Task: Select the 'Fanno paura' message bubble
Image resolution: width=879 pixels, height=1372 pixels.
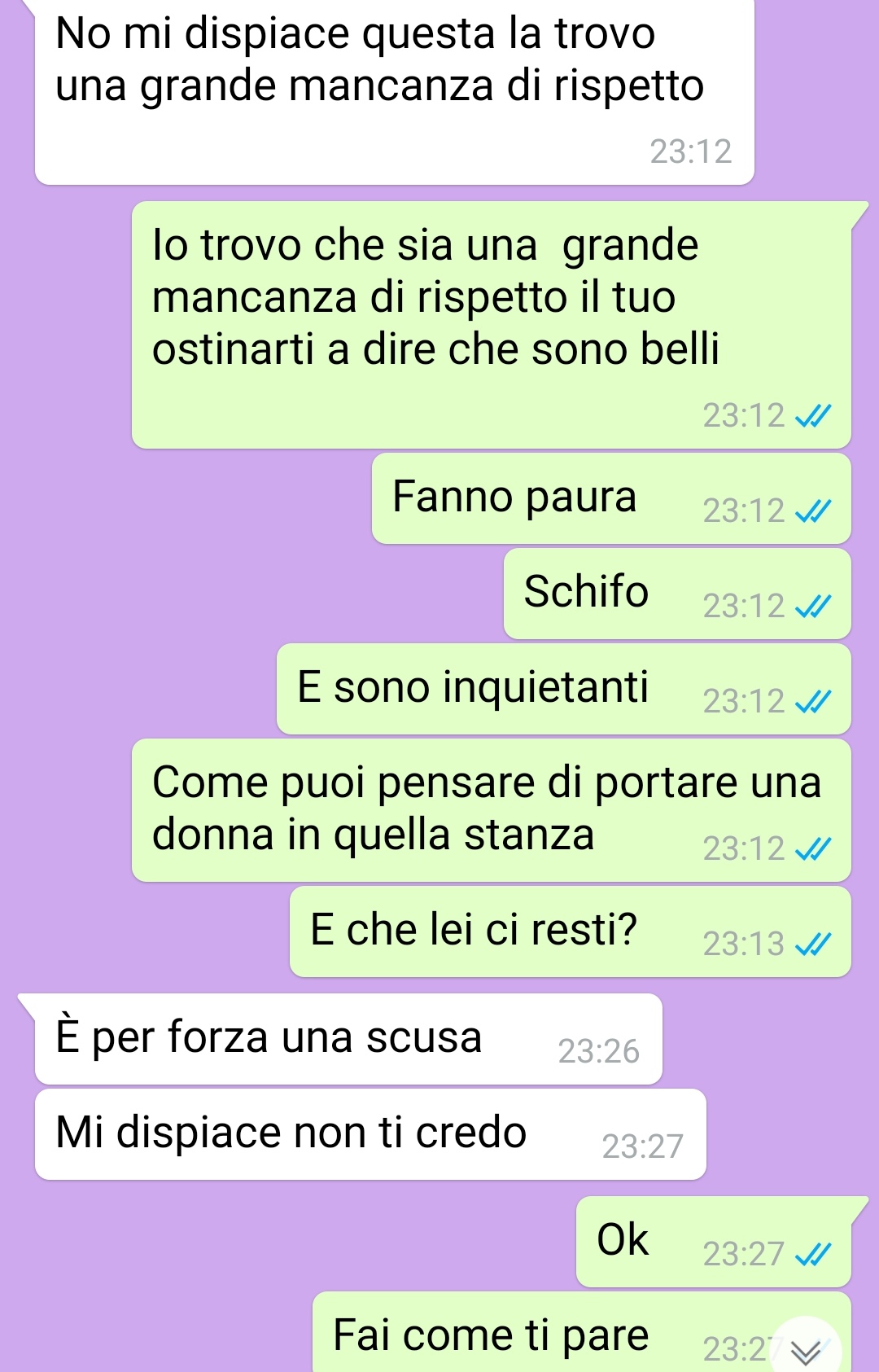Action: click(x=611, y=499)
